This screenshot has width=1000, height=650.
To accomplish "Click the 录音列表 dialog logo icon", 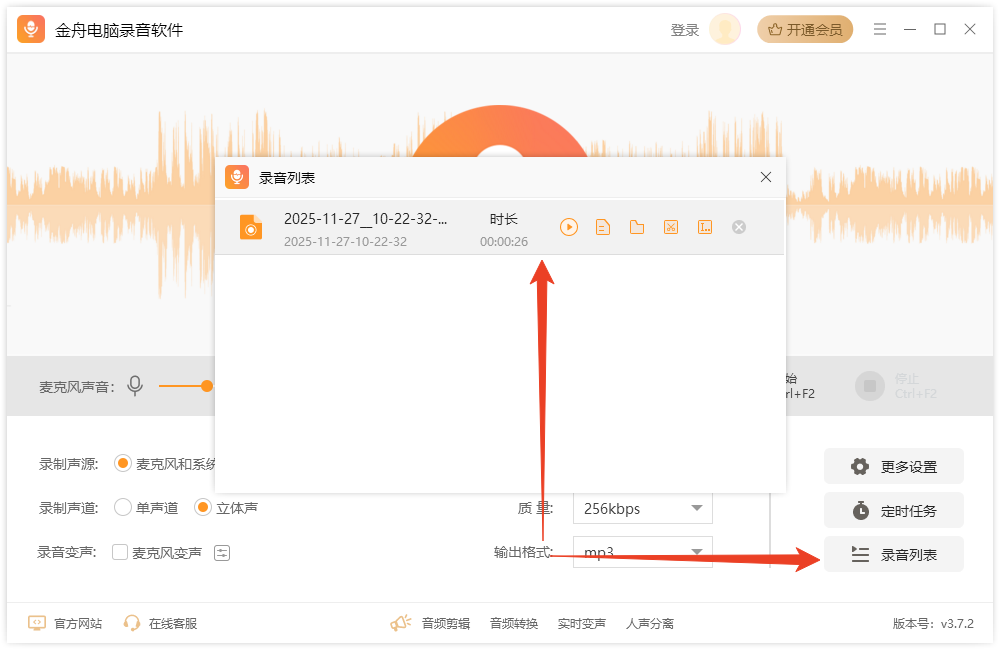I will pos(237,177).
